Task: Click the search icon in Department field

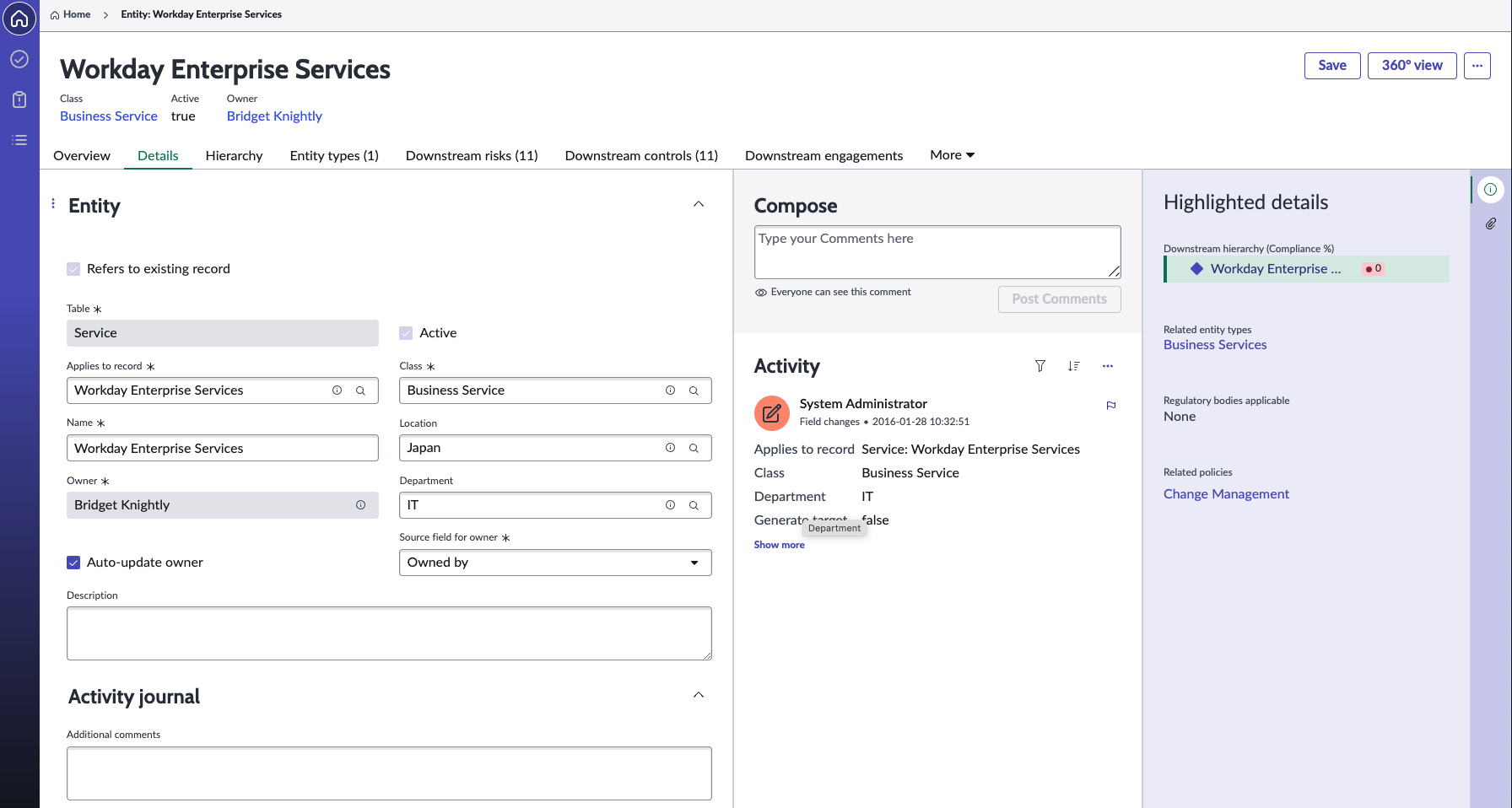Action: coord(694,505)
